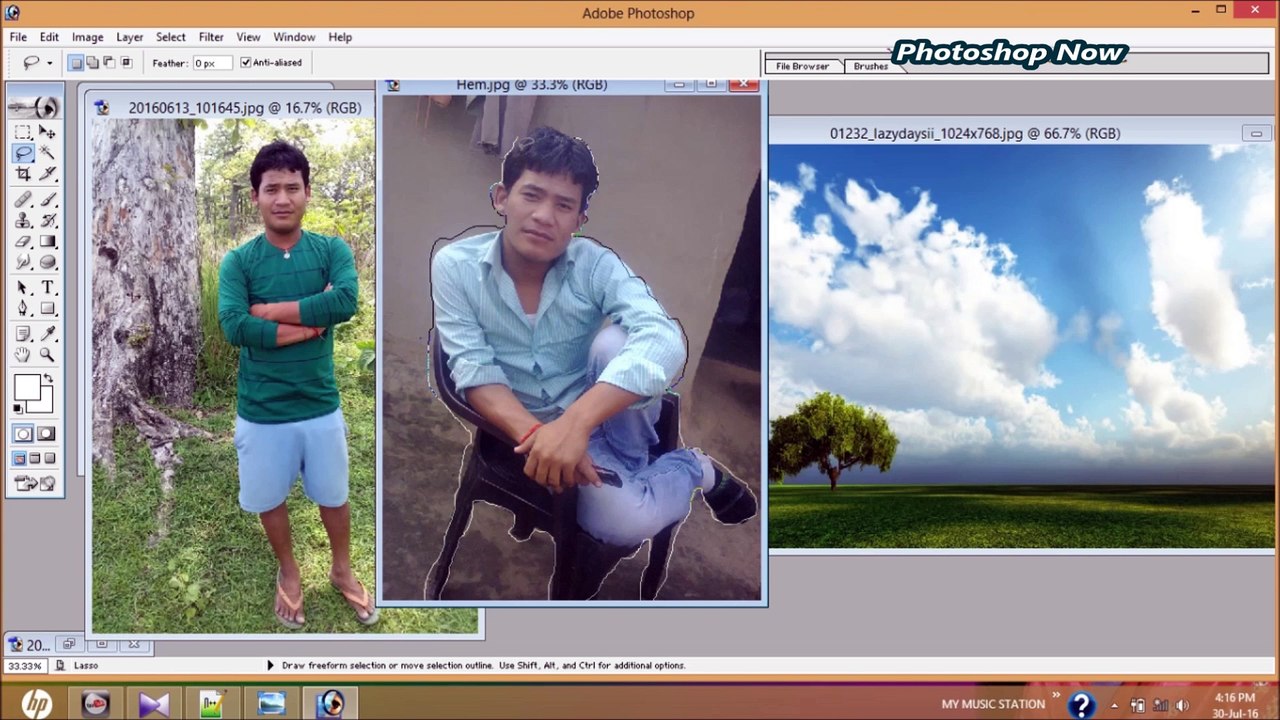Select the History Brush tool
The image size is (1280, 720).
pyautogui.click(x=47, y=221)
